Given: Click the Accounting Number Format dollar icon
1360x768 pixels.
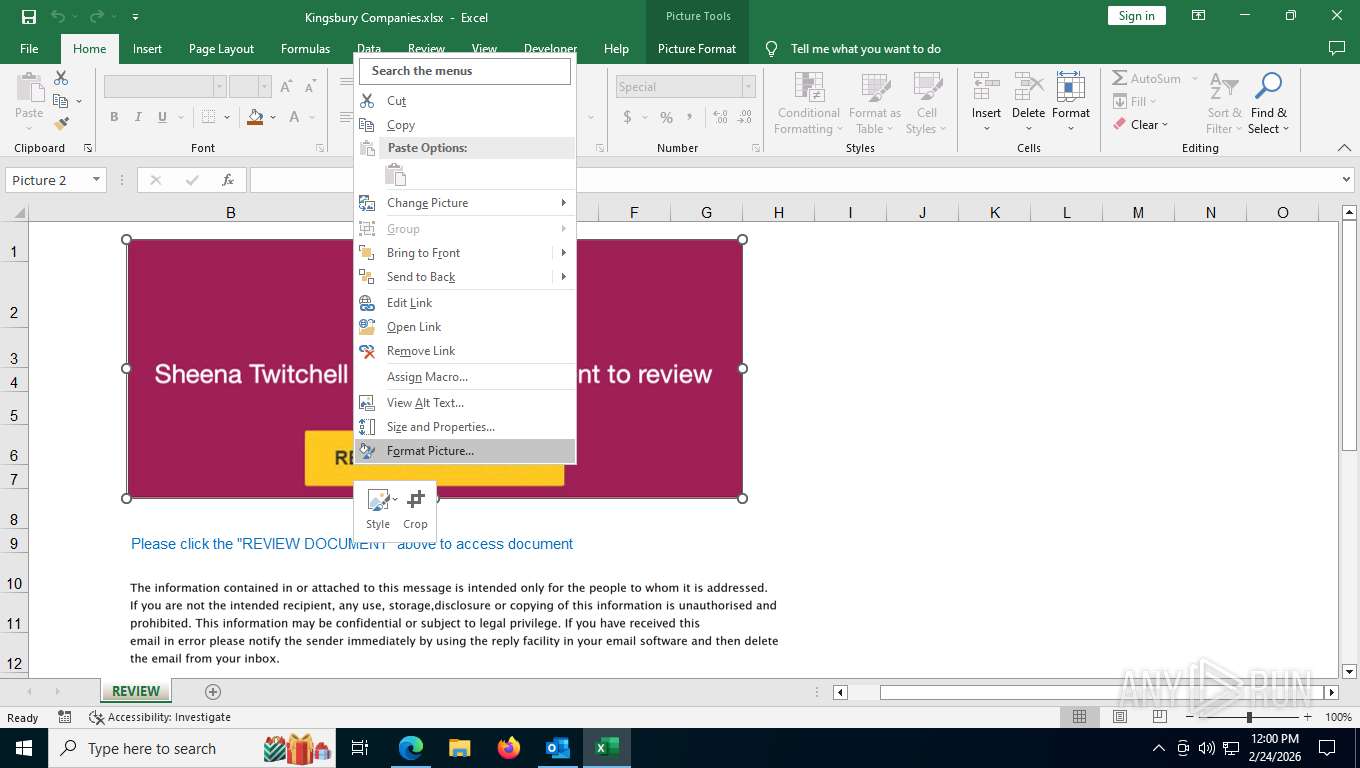Looking at the screenshot, I should click(628, 117).
